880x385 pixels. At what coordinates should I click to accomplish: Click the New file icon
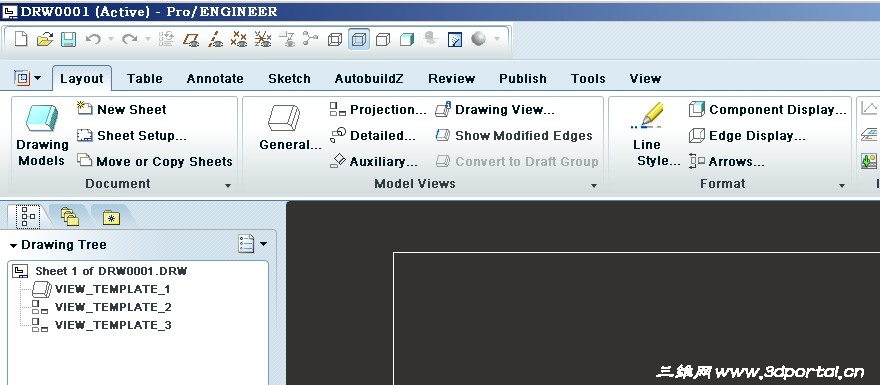click(21, 39)
